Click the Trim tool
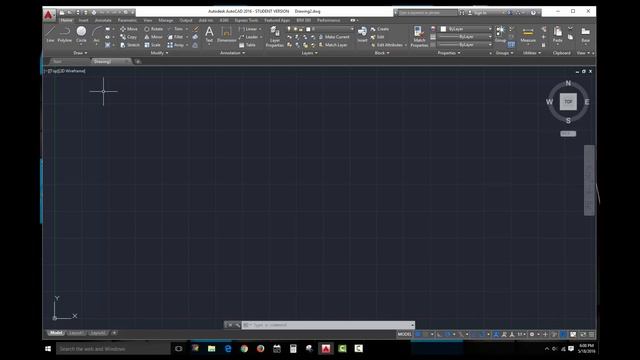The height and width of the screenshot is (360, 640). (176, 29)
